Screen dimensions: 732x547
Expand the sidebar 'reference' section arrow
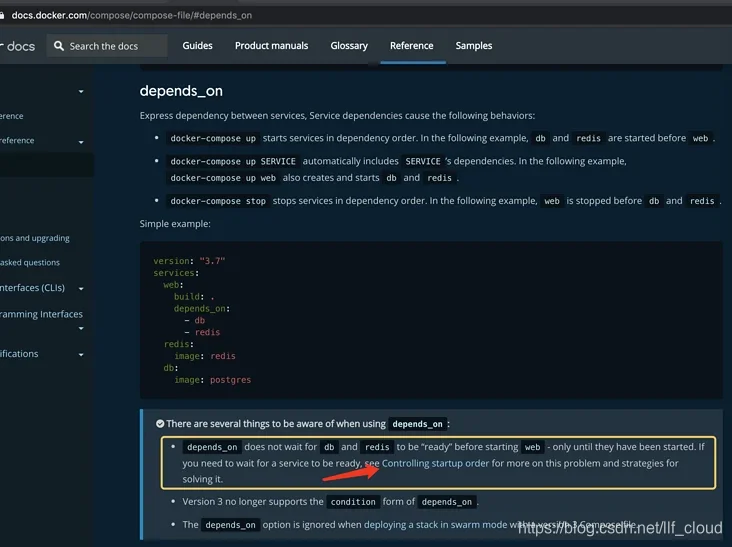81,142
